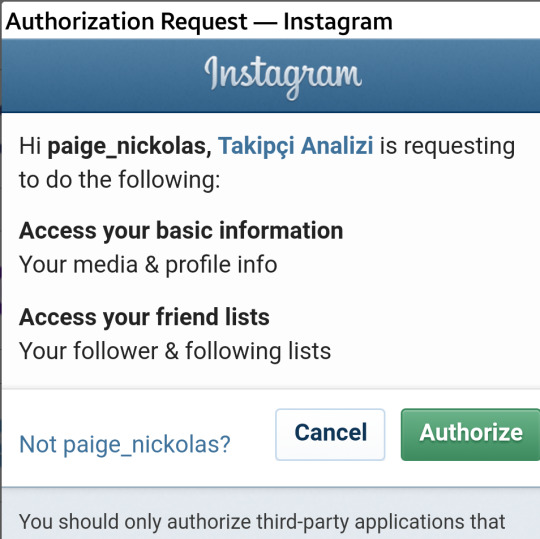540x539 pixels.
Task: Click the gray footer notice area
Action: pos(271,514)
